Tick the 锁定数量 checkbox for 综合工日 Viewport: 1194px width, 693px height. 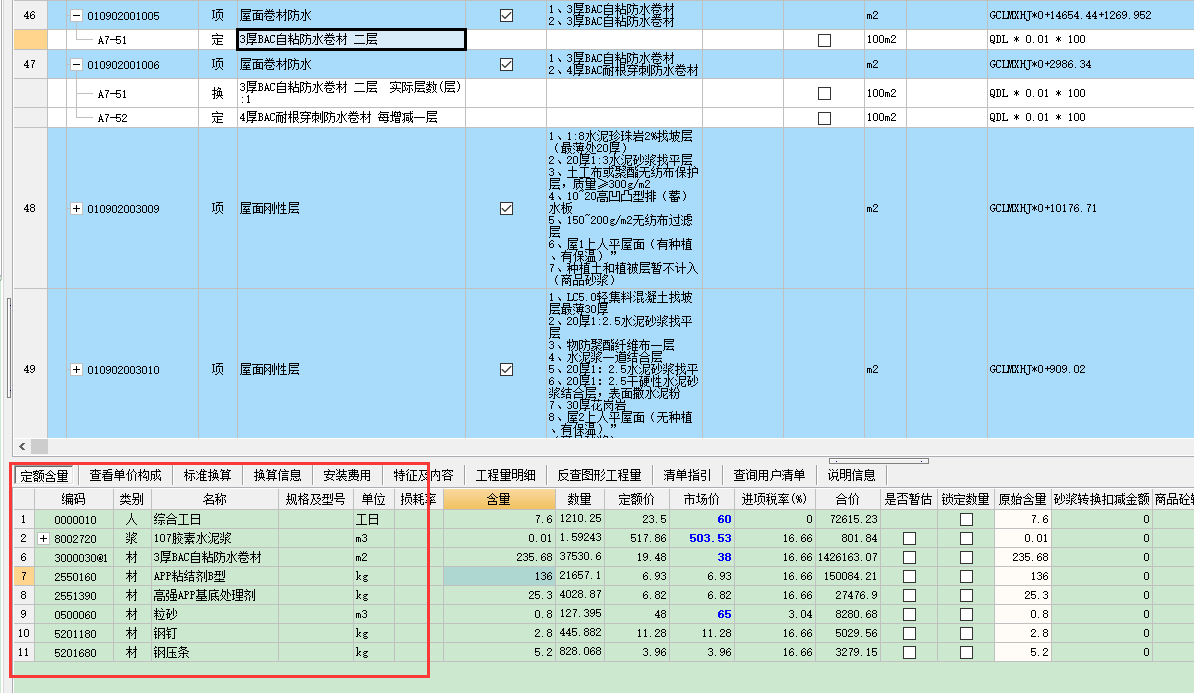pyautogui.click(x=966, y=519)
